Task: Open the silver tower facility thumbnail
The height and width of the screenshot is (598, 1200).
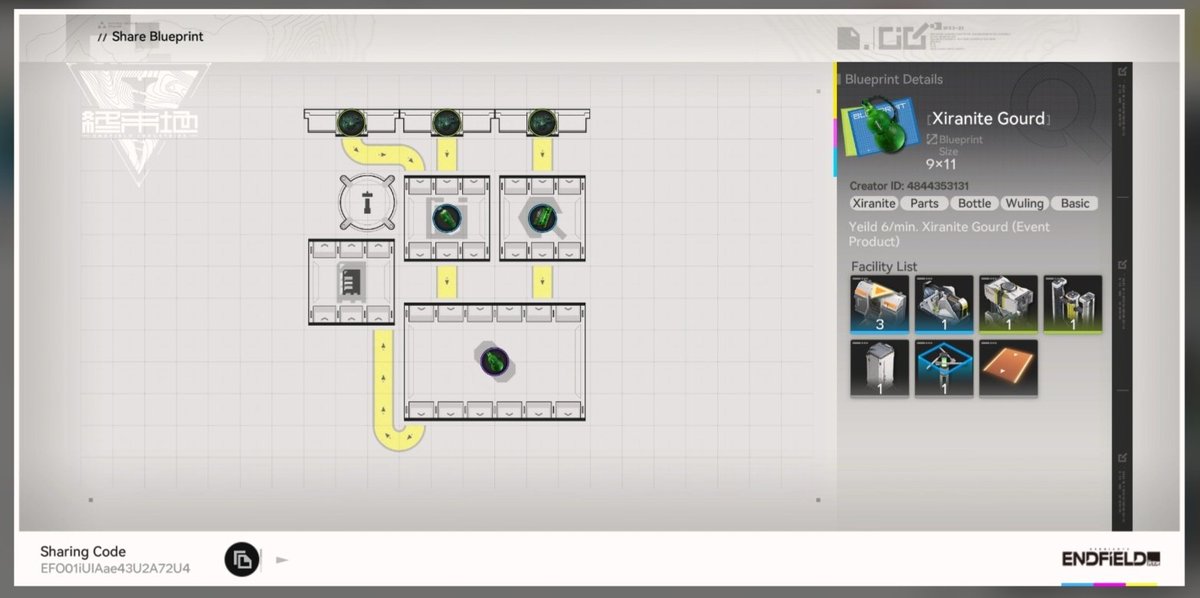Action: (879, 368)
